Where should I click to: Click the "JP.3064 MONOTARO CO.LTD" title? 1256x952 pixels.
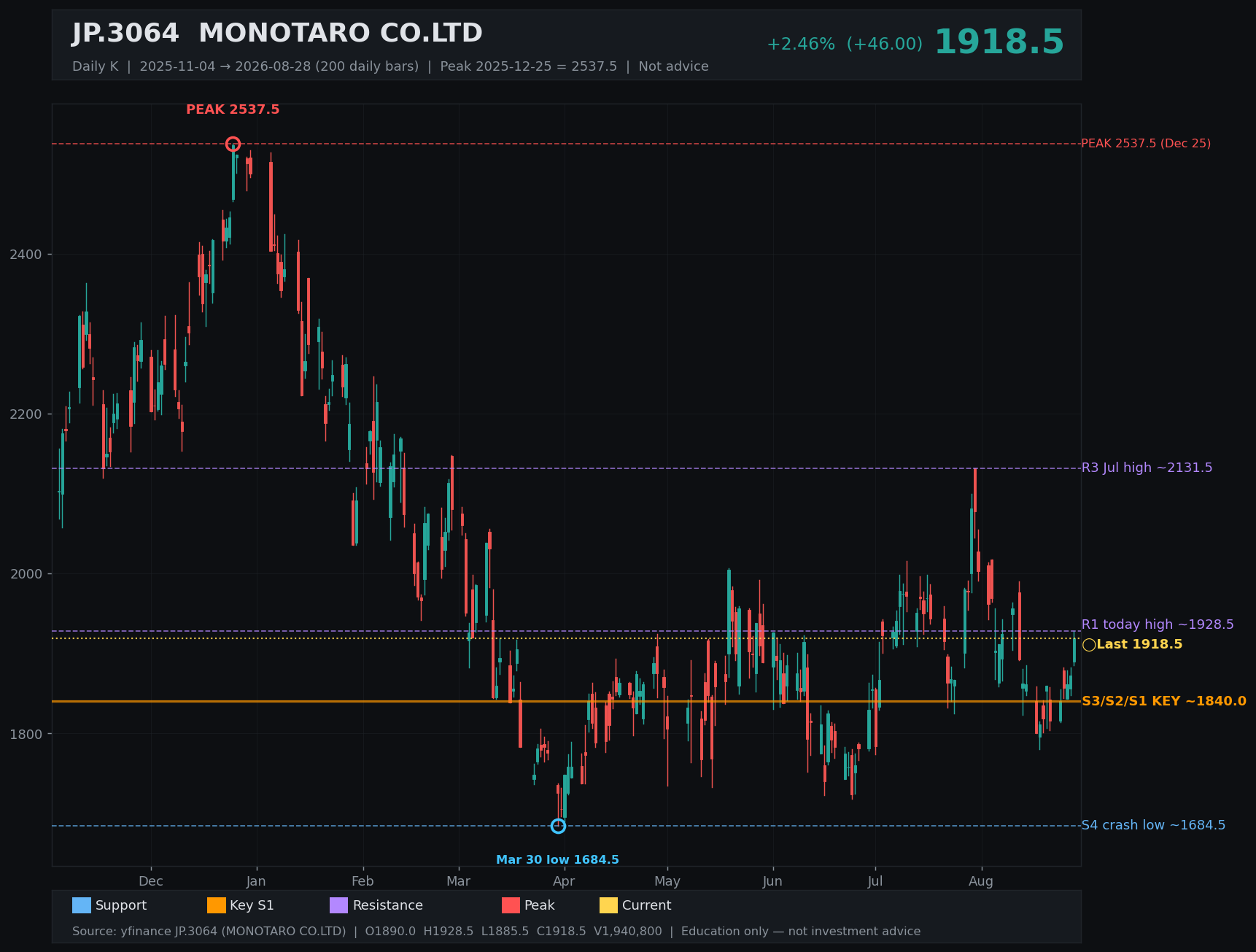tap(277, 34)
